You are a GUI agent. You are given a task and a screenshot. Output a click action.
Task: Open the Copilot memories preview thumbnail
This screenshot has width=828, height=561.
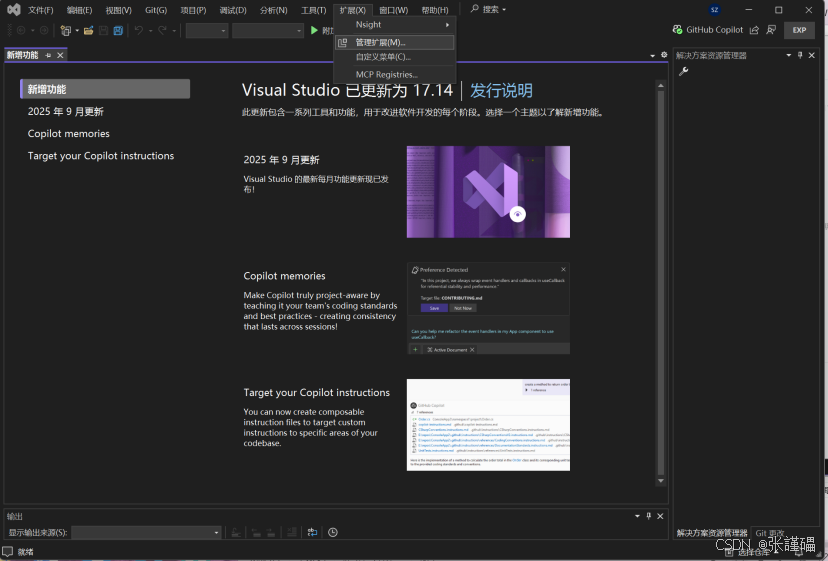pos(488,308)
